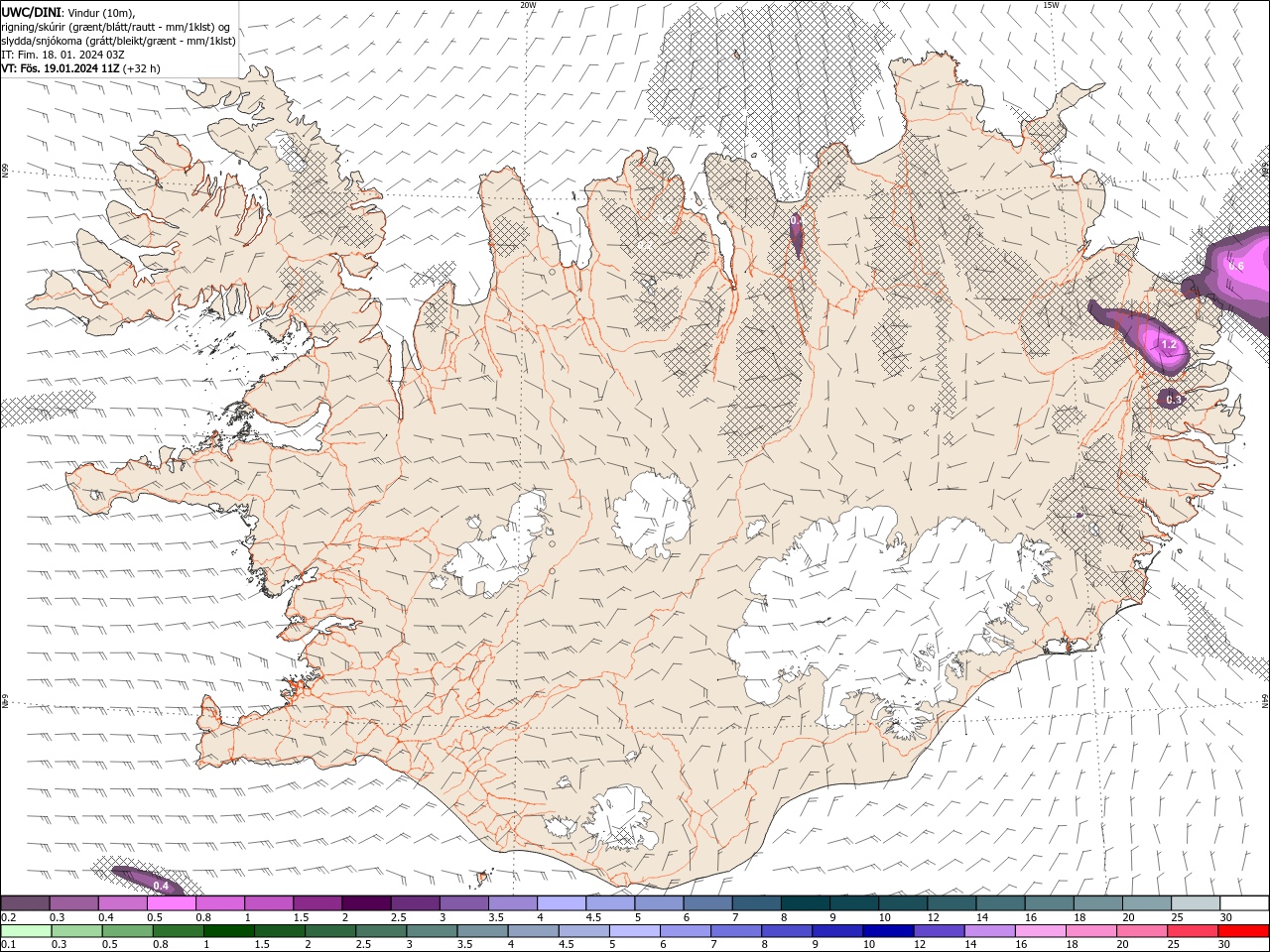Click the 0.3 precipitation blob label
The image size is (1270, 952).
[x=1173, y=400]
